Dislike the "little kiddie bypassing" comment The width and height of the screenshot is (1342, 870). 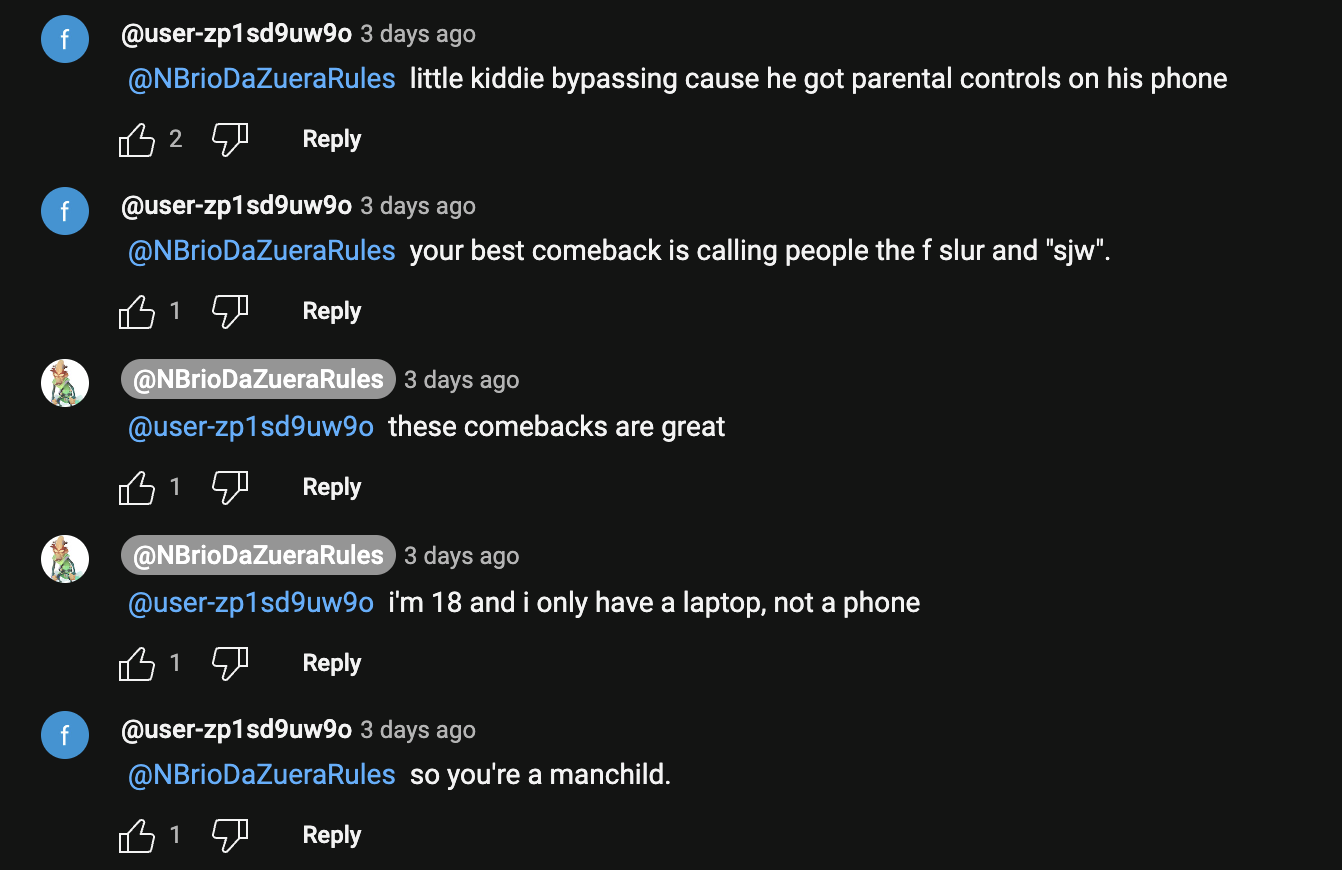tap(230, 140)
